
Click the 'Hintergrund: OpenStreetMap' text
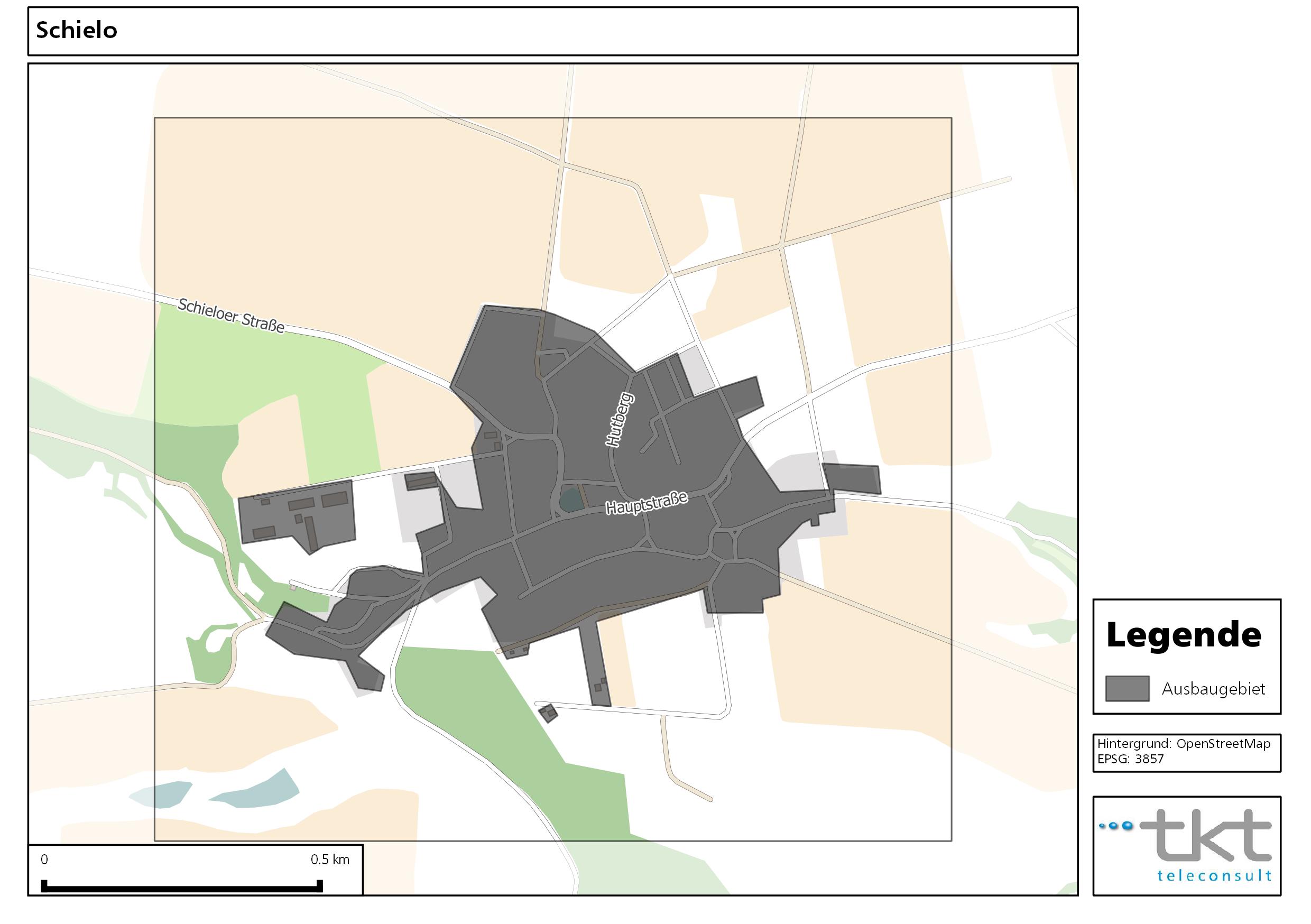click(x=1184, y=744)
